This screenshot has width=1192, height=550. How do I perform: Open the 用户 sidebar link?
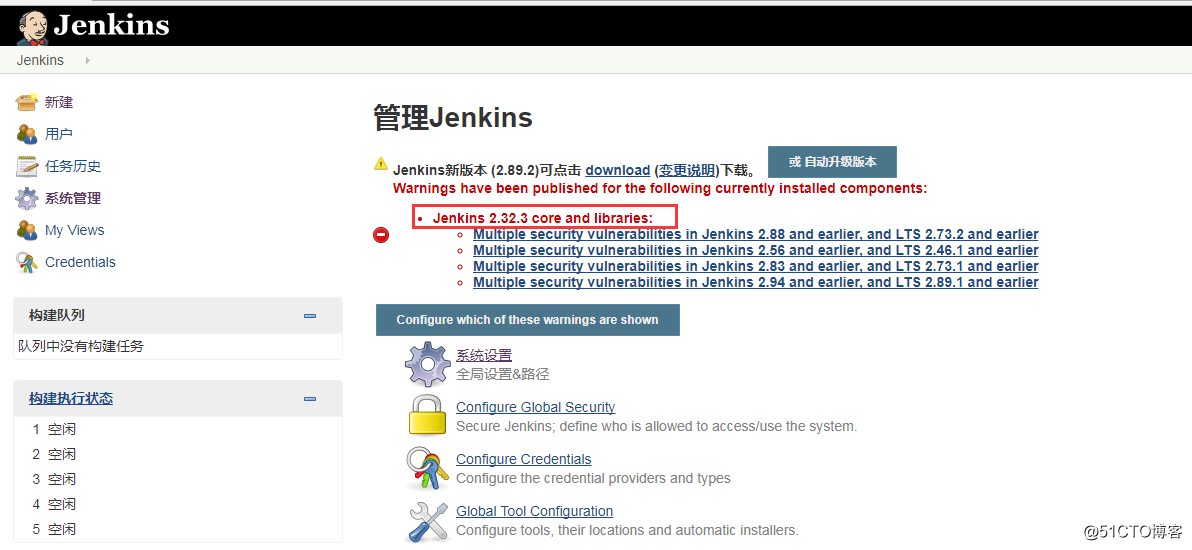[x=59, y=134]
